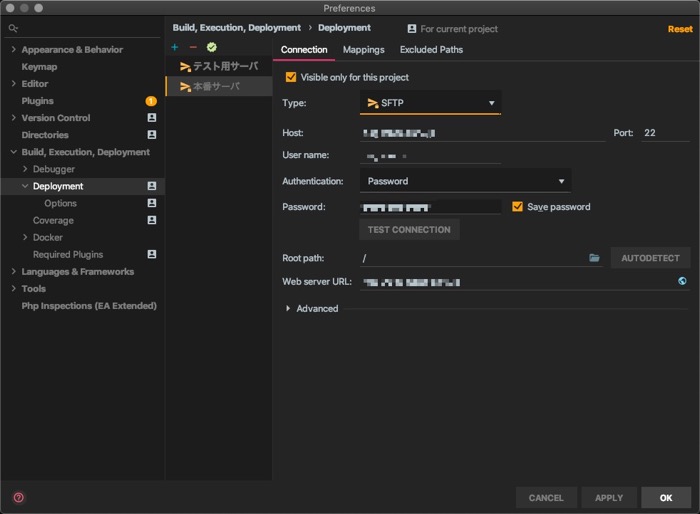The height and width of the screenshot is (514, 700).
Task: Click the For current project icon
Action: (412, 29)
